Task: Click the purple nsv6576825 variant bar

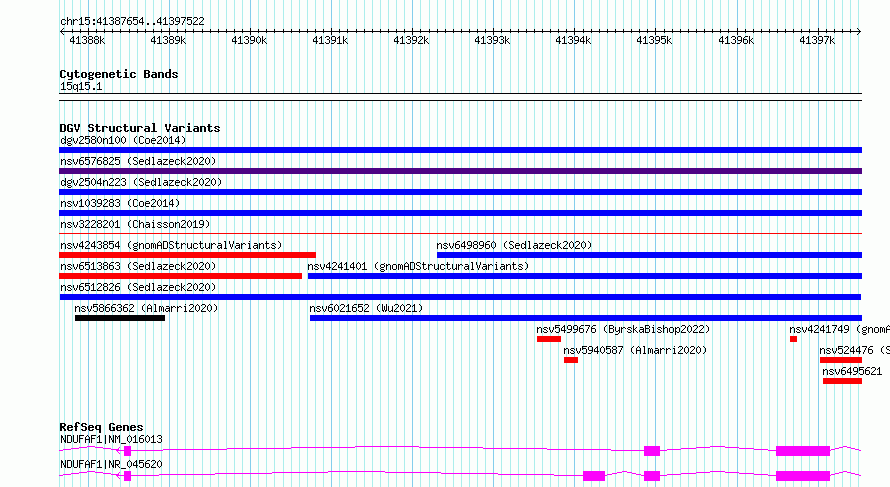Action: (x=460, y=171)
